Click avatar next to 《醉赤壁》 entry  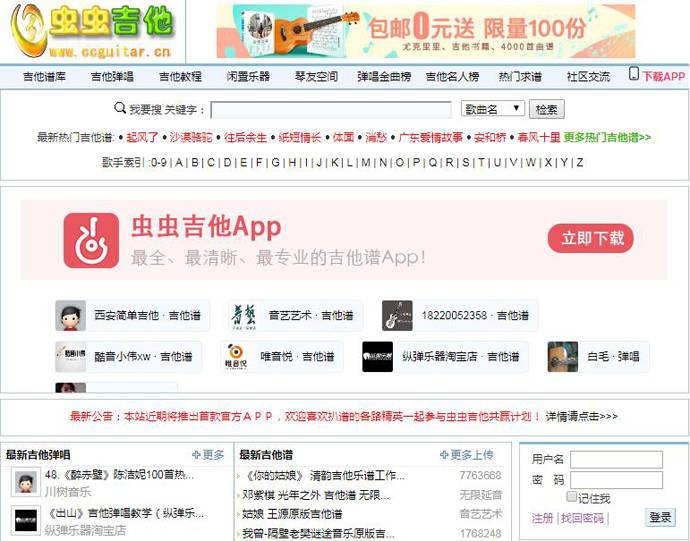coord(26,482)
